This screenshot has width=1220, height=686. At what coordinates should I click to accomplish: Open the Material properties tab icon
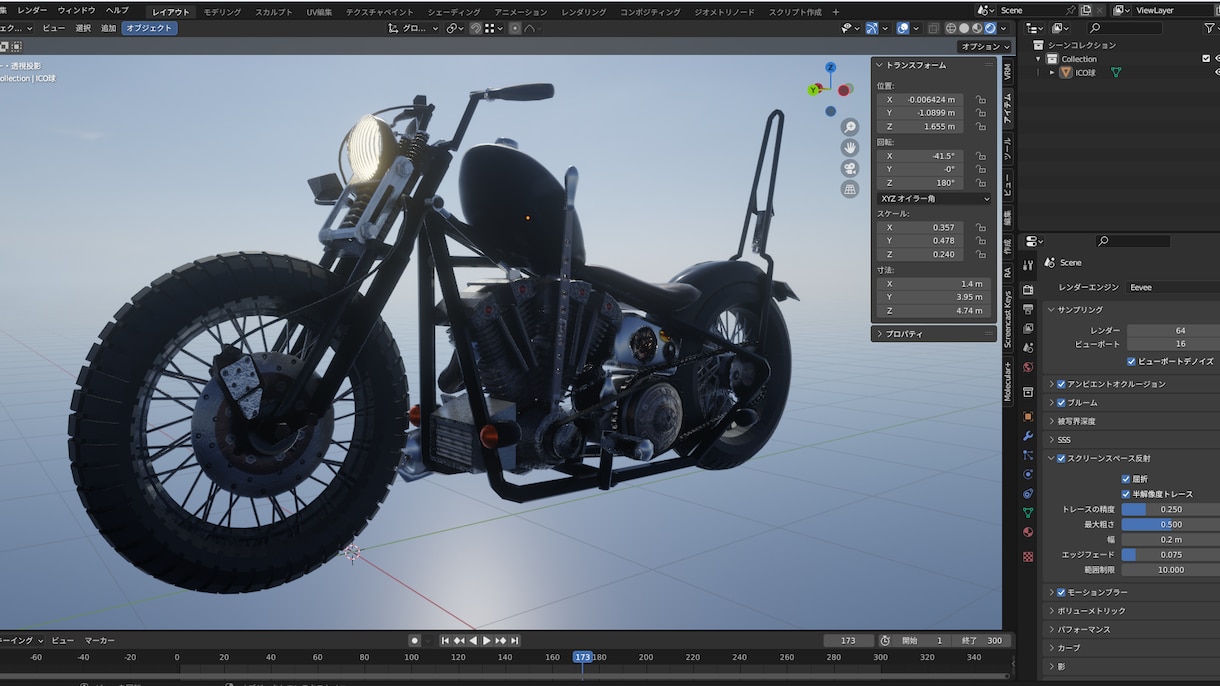click(1028, 532)
